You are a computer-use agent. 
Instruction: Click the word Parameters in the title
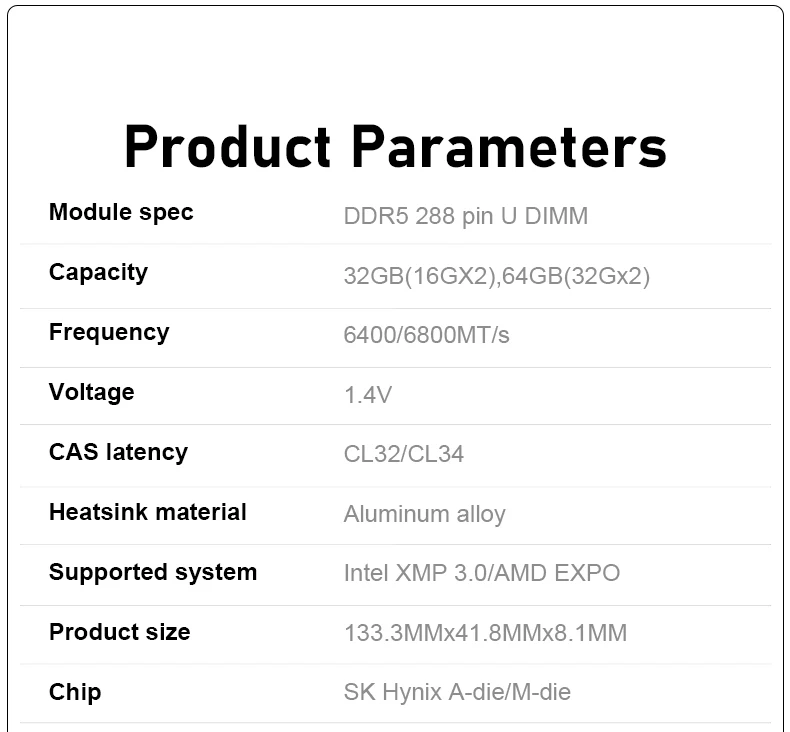pos(509,146)
